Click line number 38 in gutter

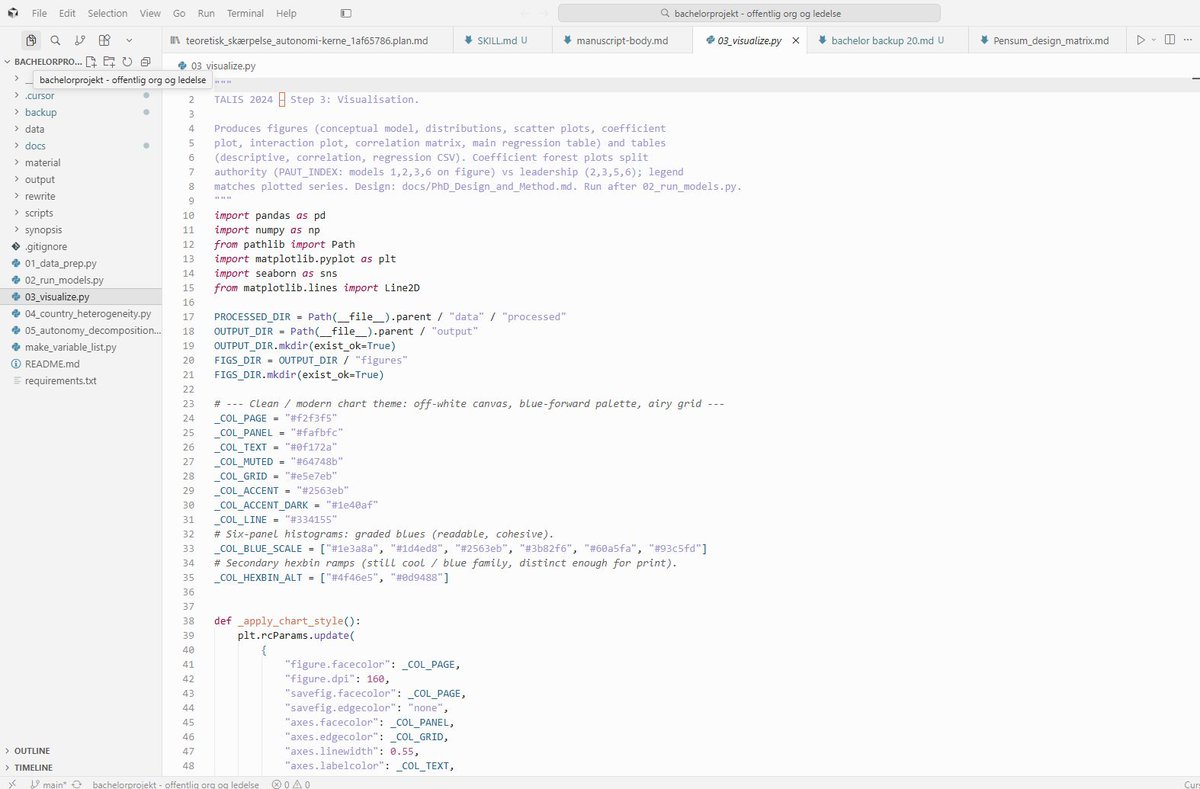click(x=190, y=621)
